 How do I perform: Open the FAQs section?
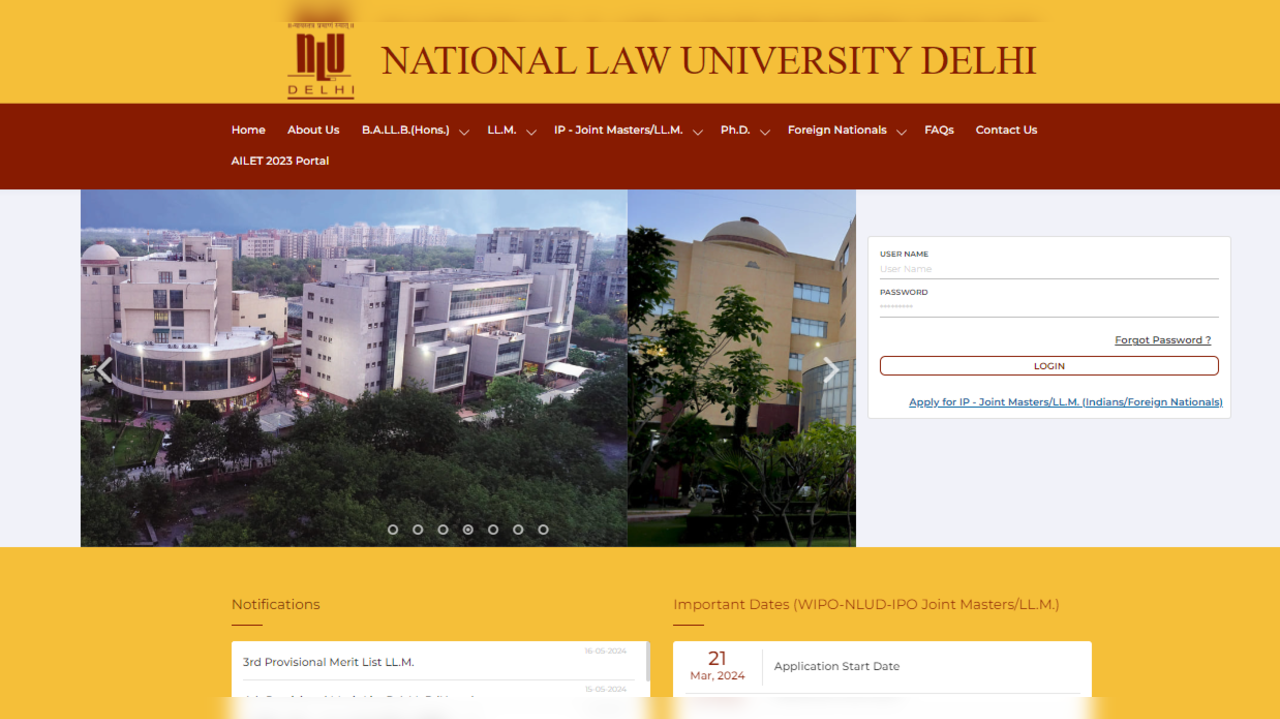pyautogui.click(x=939, y=129)
